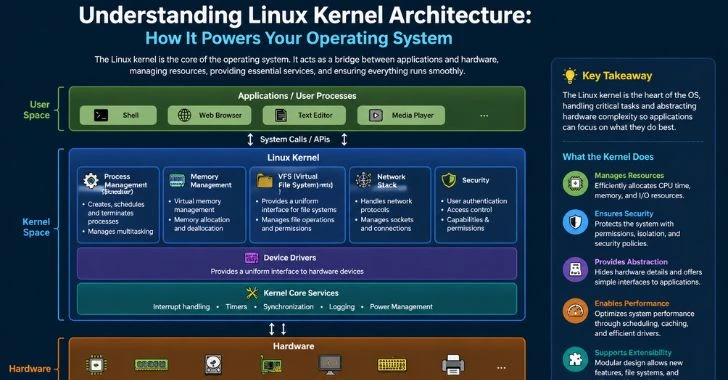Viewport: 728px width, 380px height.
Task: Click the Memory Management title
Action: tap(211, 181)
